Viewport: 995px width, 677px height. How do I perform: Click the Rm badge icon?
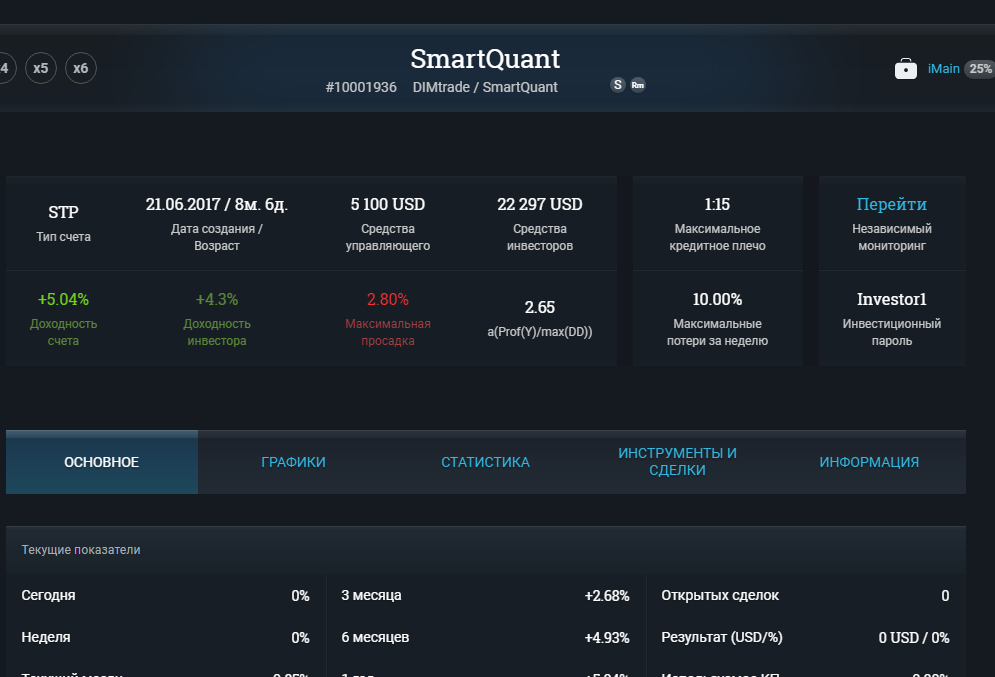[x=638, y=85]
